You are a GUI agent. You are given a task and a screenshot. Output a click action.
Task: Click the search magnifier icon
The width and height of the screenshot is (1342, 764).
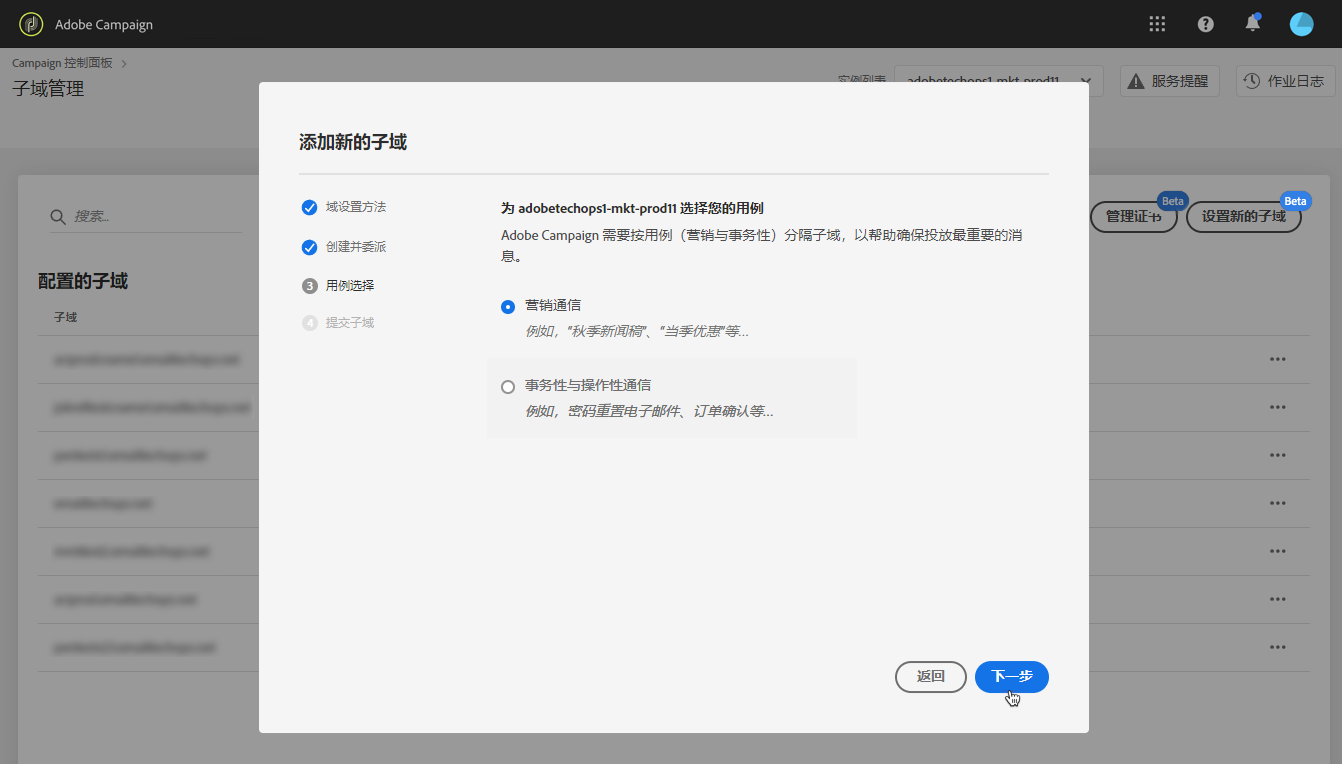point(59,216)
